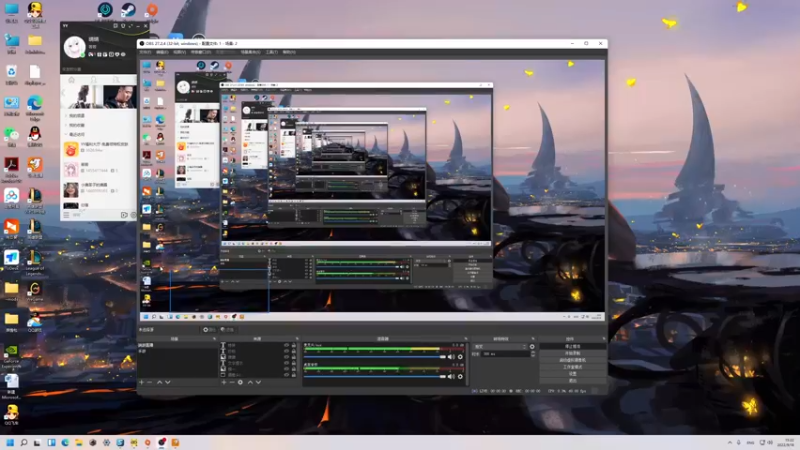This screenshot has height=450, width=800.
Task: Toggle visibility eye of top source row
Action: 286,345
